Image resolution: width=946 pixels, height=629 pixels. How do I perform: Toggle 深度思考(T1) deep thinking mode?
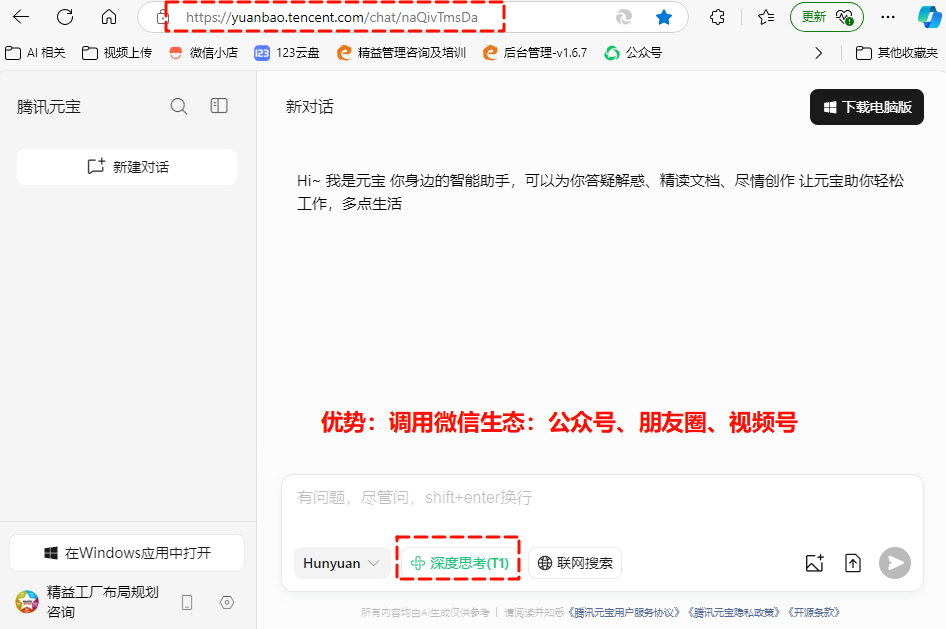point(459,563)
